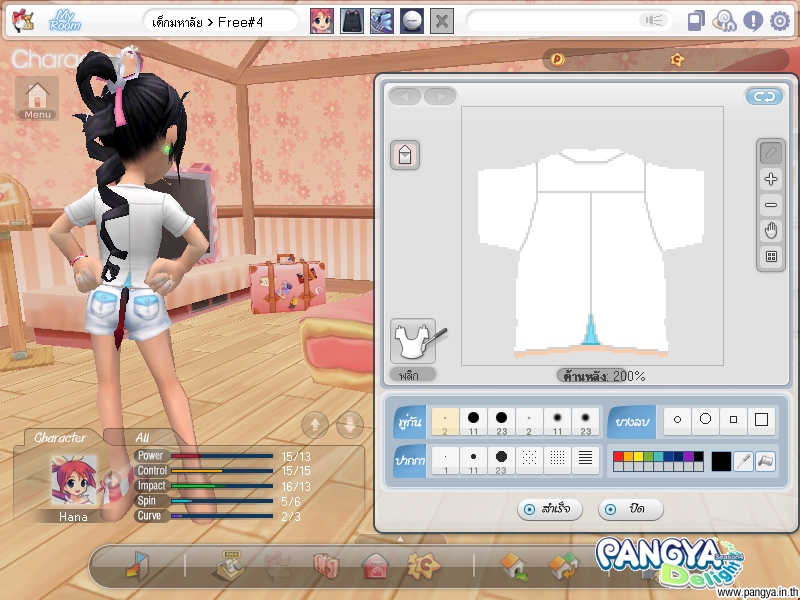The height and width of the screenshot is (600, 800).
Task: Select size 23 pen in ปากกา row
Action: tap(502, 461)
